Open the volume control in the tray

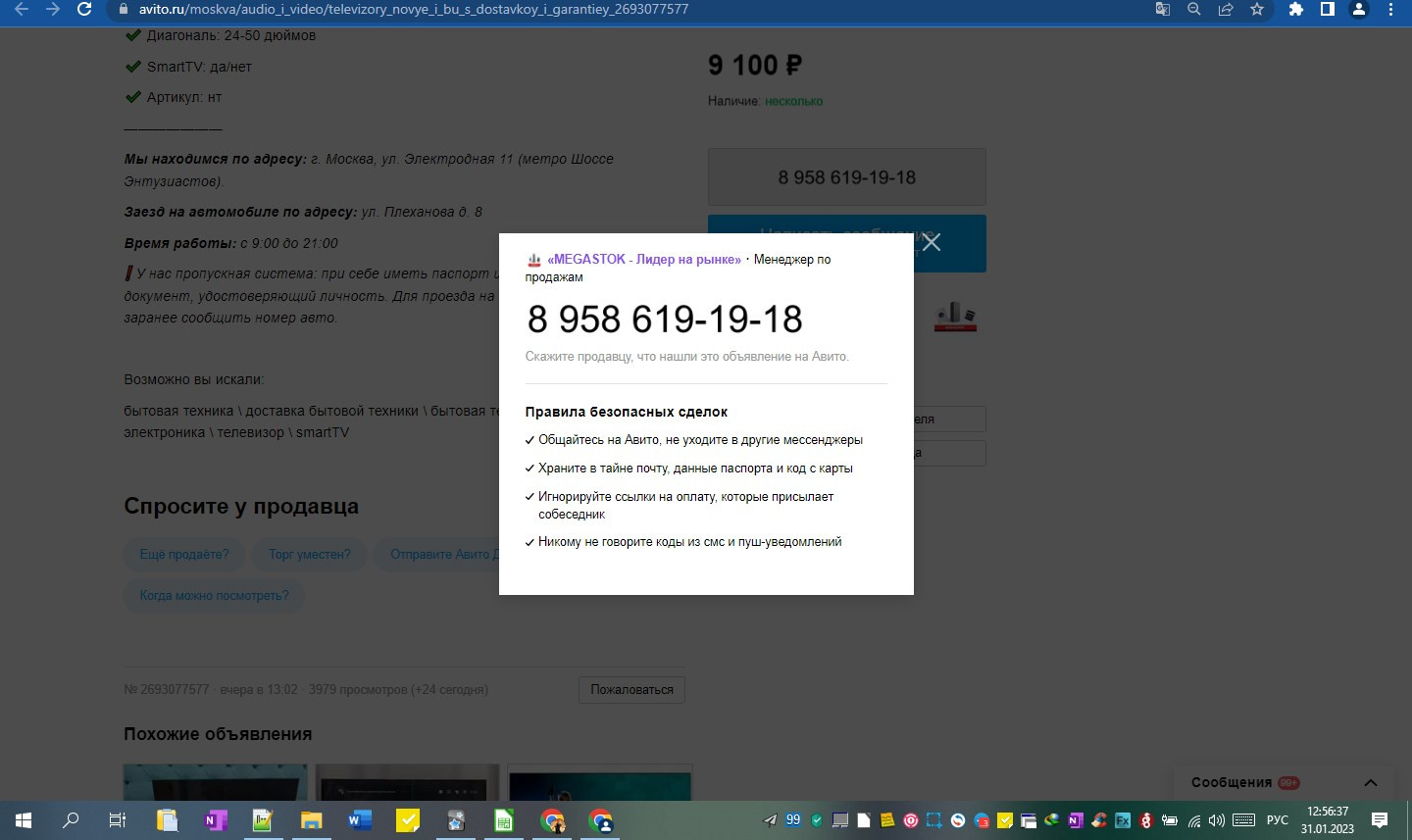1217,820
